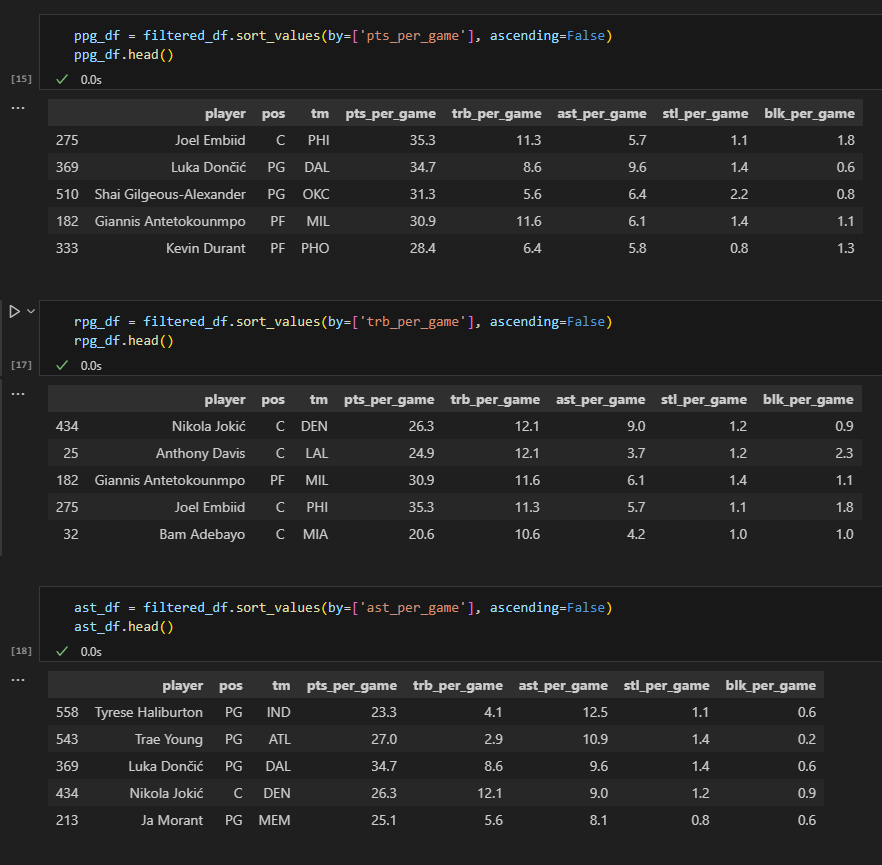The width and height of the screenshot is (882, 865).
Task: Click green success checkmark of cell 15
Action: pyautogui.click(x=62, y=79)
